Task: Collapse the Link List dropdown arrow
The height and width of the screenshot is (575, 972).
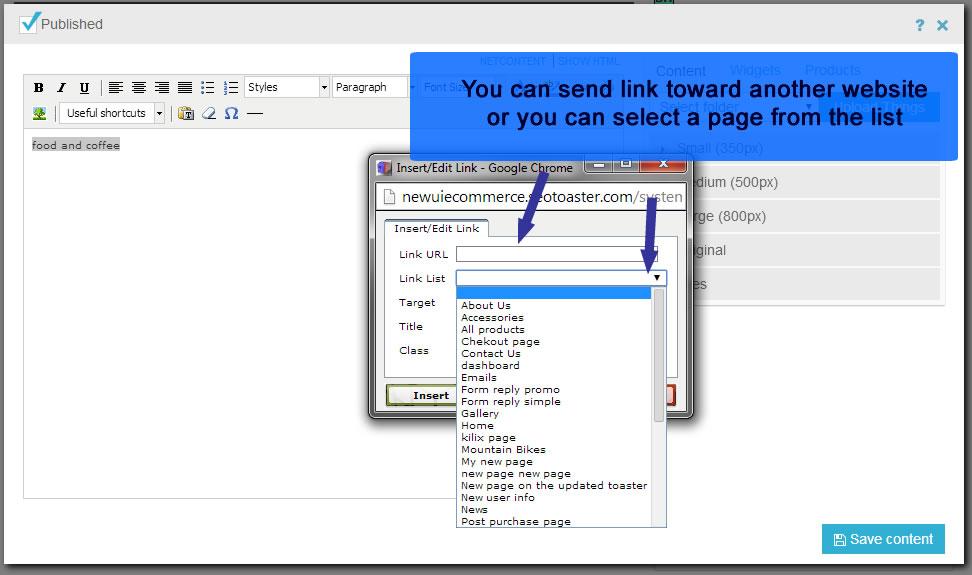Action: pos(656,278)
